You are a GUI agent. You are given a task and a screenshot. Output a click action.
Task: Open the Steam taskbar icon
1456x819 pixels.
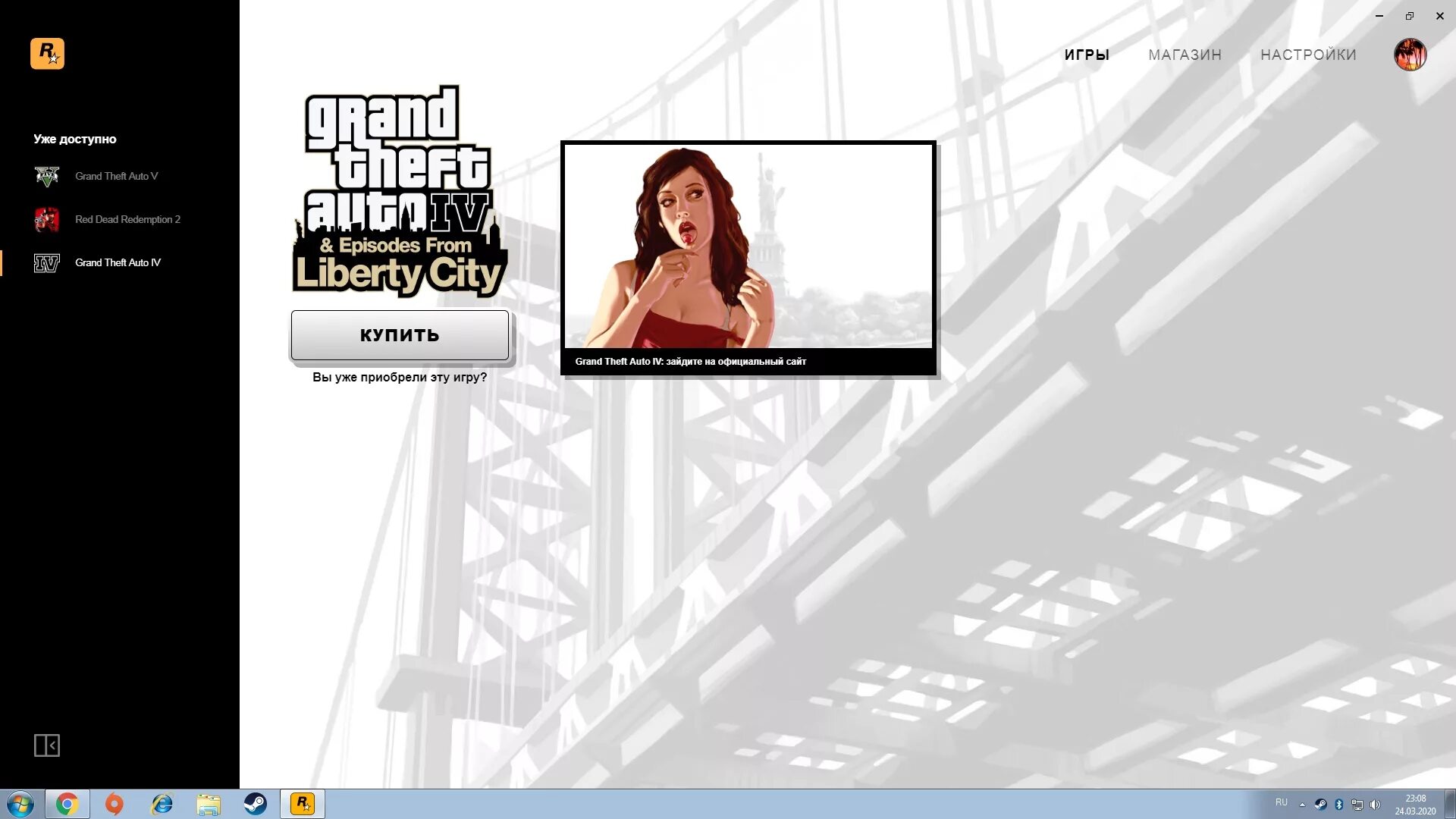click(x=255, y=803)
